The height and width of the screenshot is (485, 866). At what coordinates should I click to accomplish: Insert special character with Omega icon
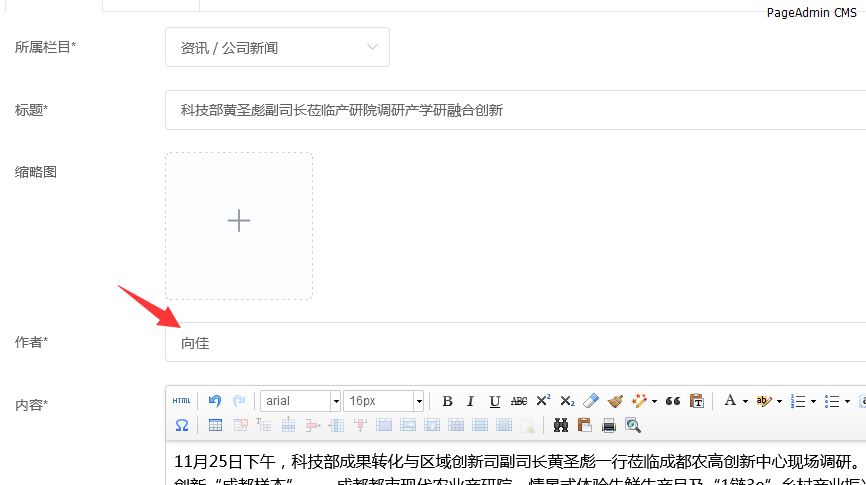point(181,425)
